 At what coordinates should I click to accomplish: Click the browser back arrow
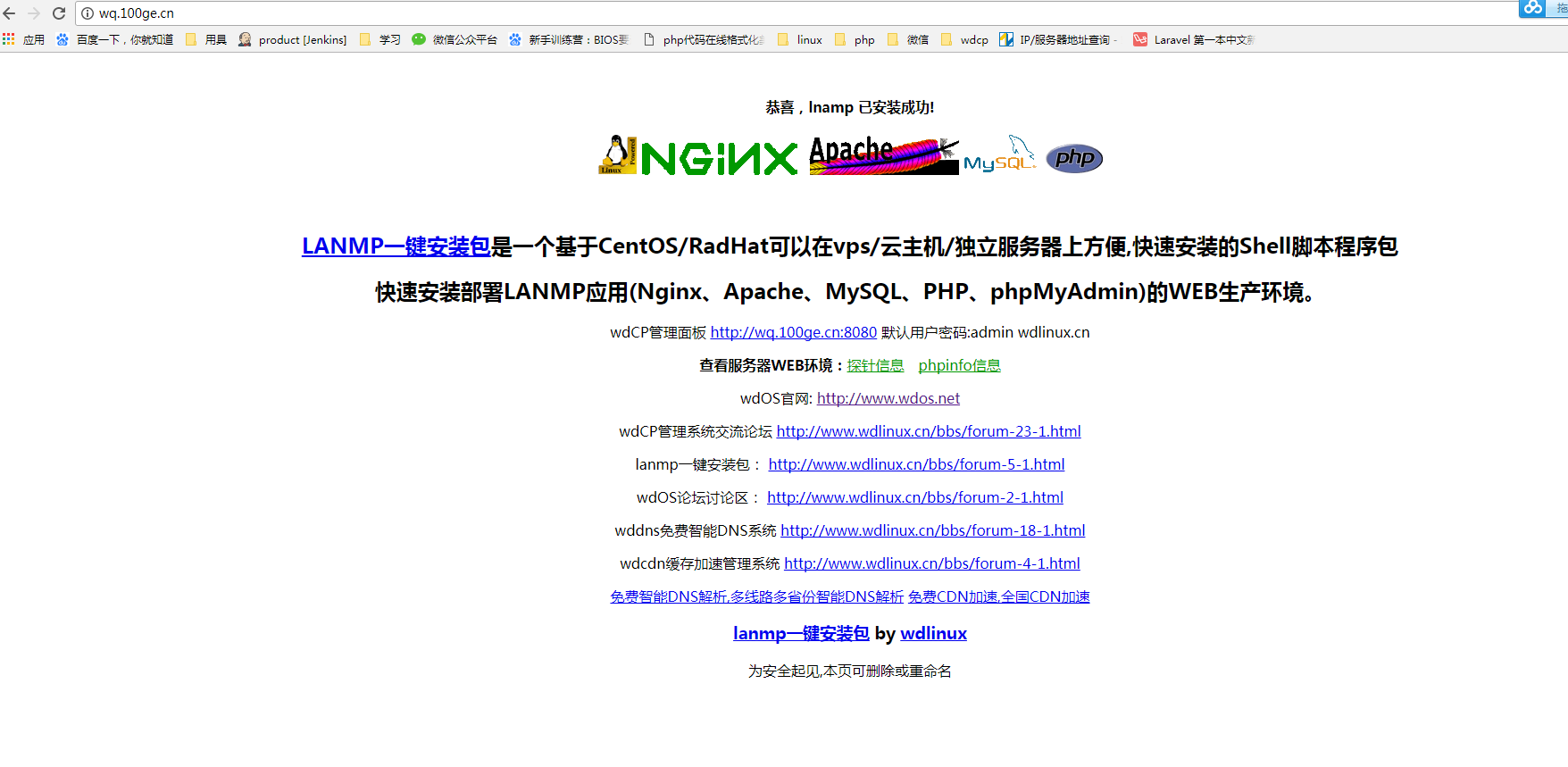10,13
